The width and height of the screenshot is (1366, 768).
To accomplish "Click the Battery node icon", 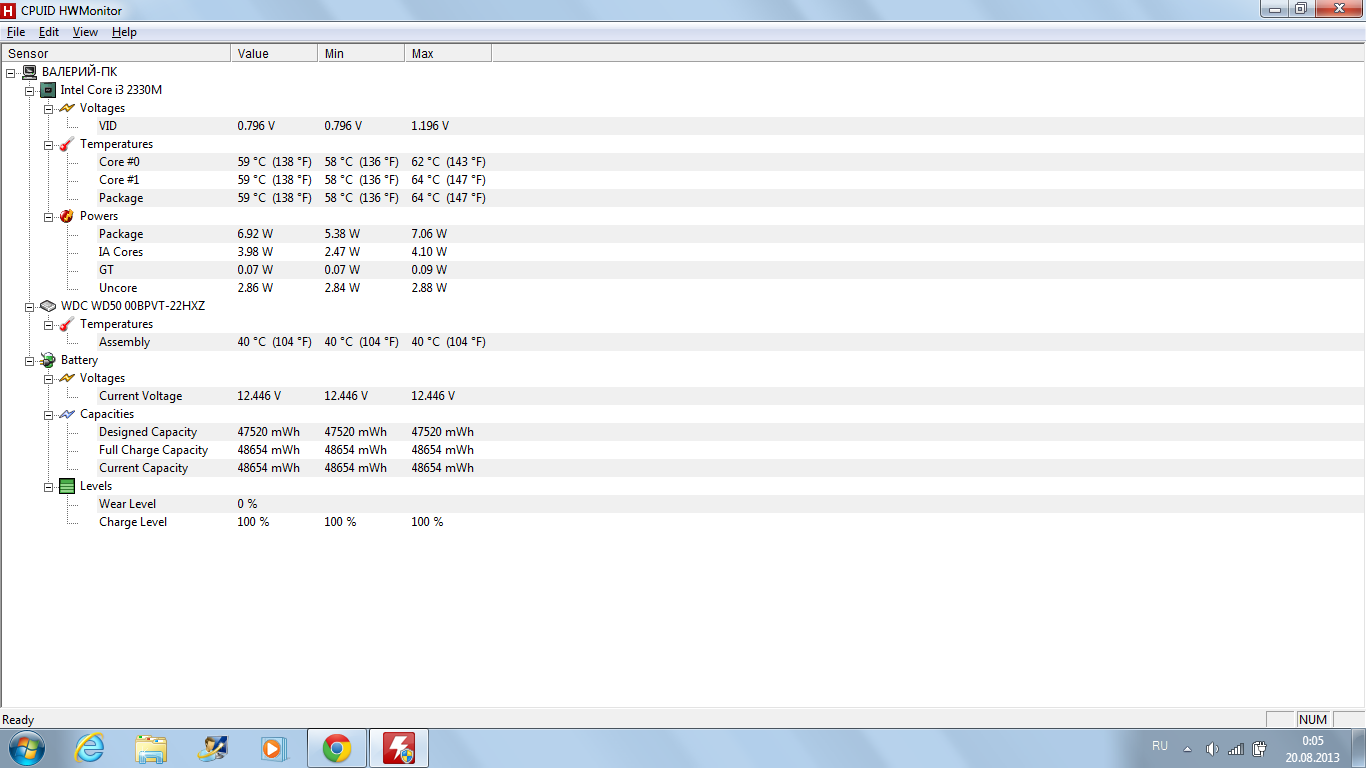I will (48, 360).
